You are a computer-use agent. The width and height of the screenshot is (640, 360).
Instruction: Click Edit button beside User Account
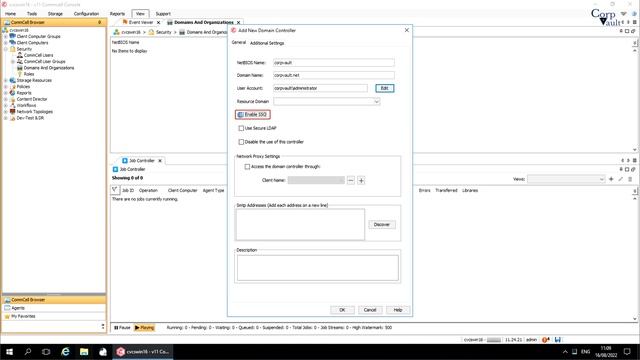[x=384, y=88]
